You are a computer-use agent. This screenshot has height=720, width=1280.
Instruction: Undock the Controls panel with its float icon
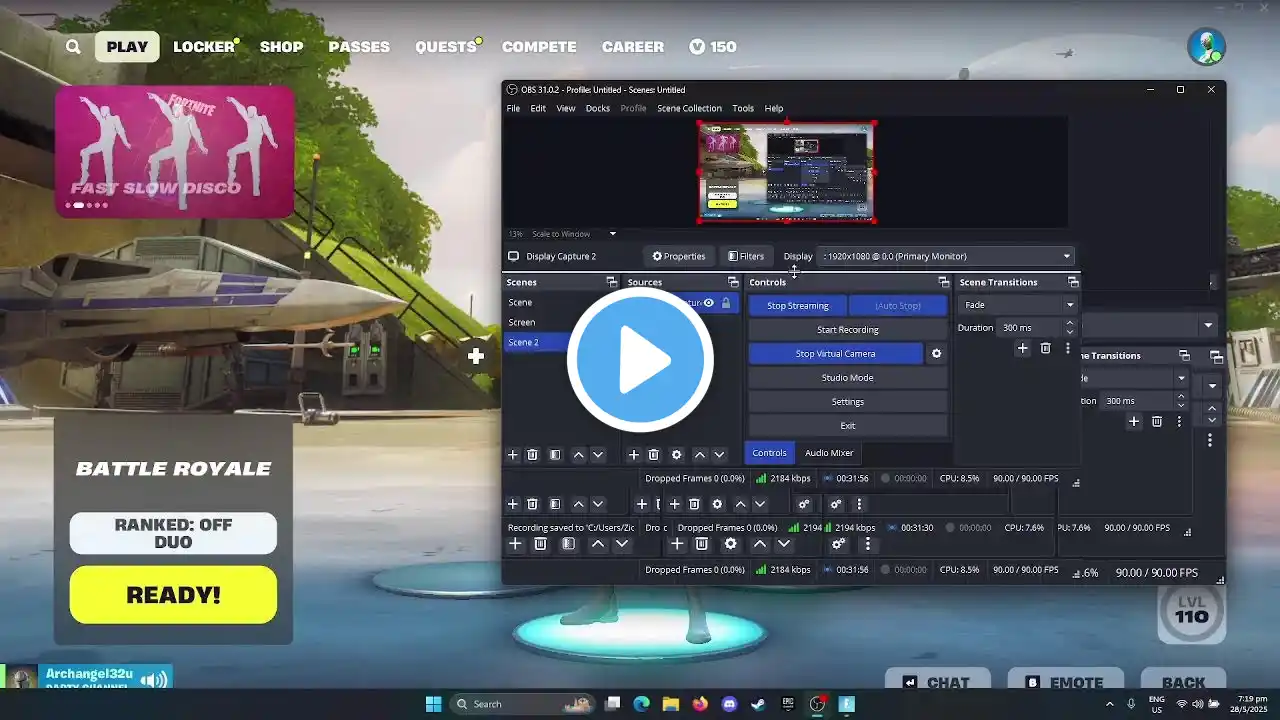pyautogui.click(x=943, y=283)
